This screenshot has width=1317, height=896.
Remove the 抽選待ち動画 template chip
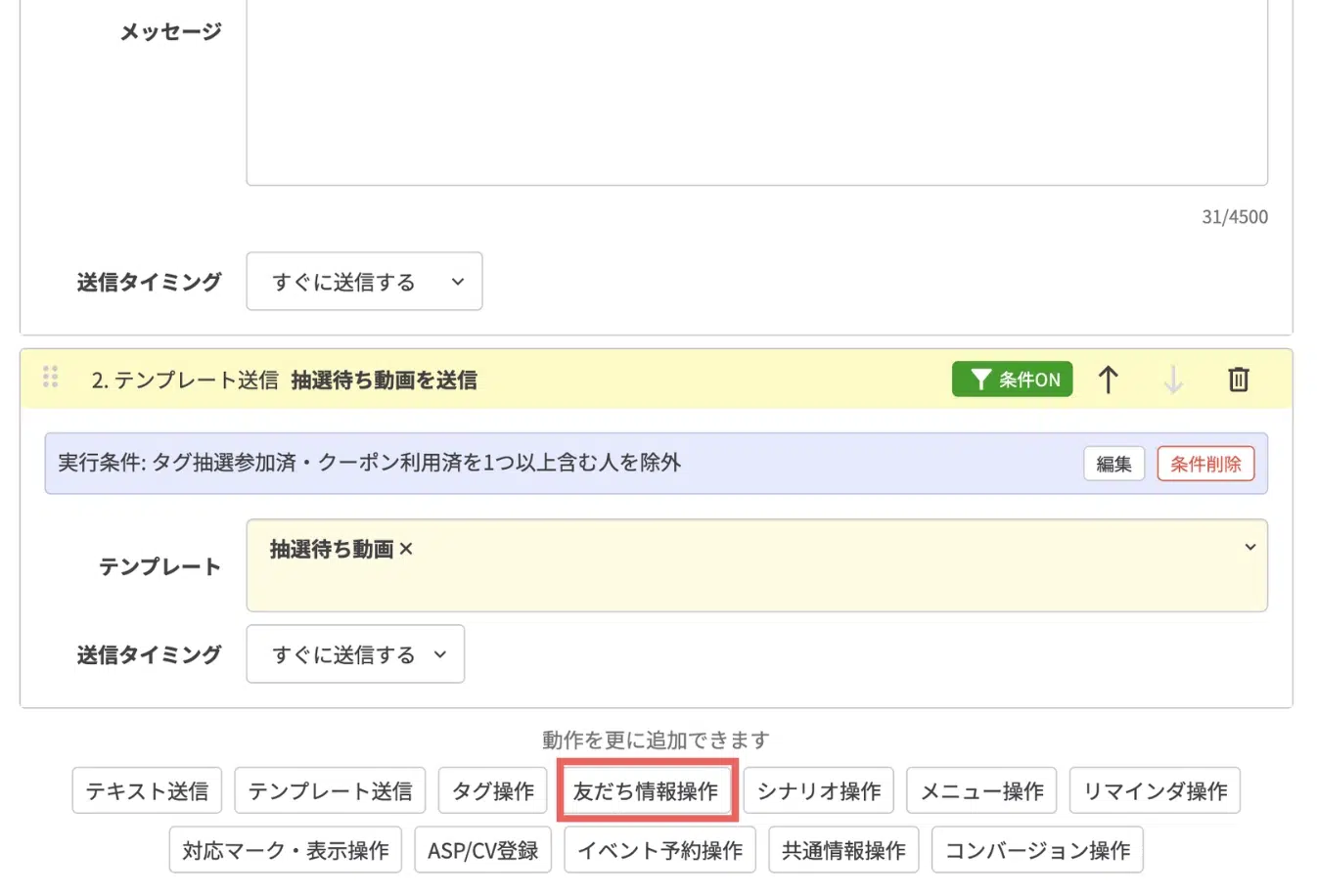click(x=406, y=550)
